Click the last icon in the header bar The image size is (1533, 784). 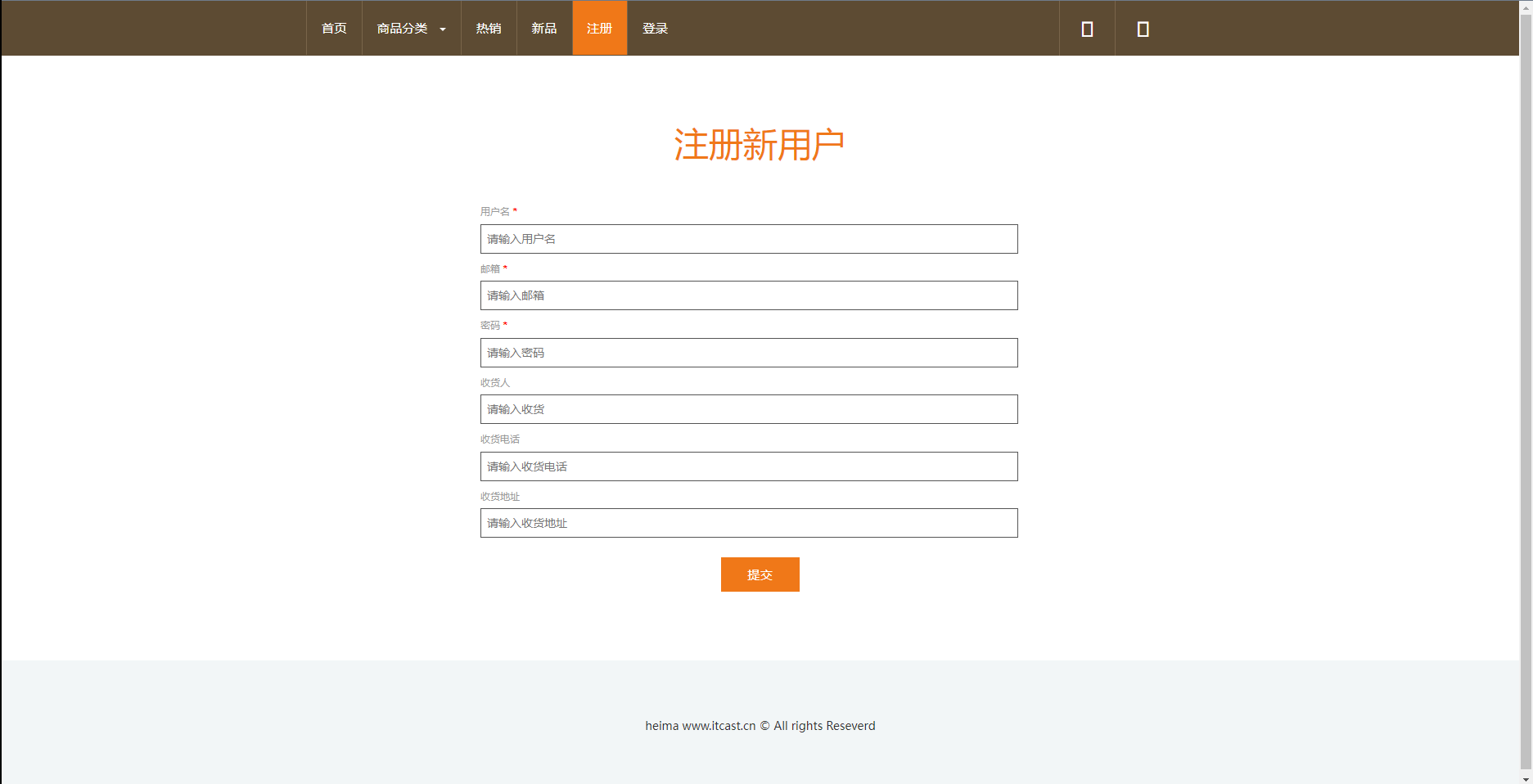tap(1143, 29)
